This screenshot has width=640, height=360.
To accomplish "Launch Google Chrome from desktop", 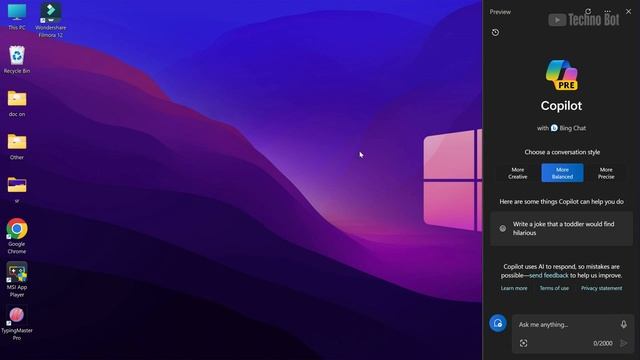I will (17, 236).
